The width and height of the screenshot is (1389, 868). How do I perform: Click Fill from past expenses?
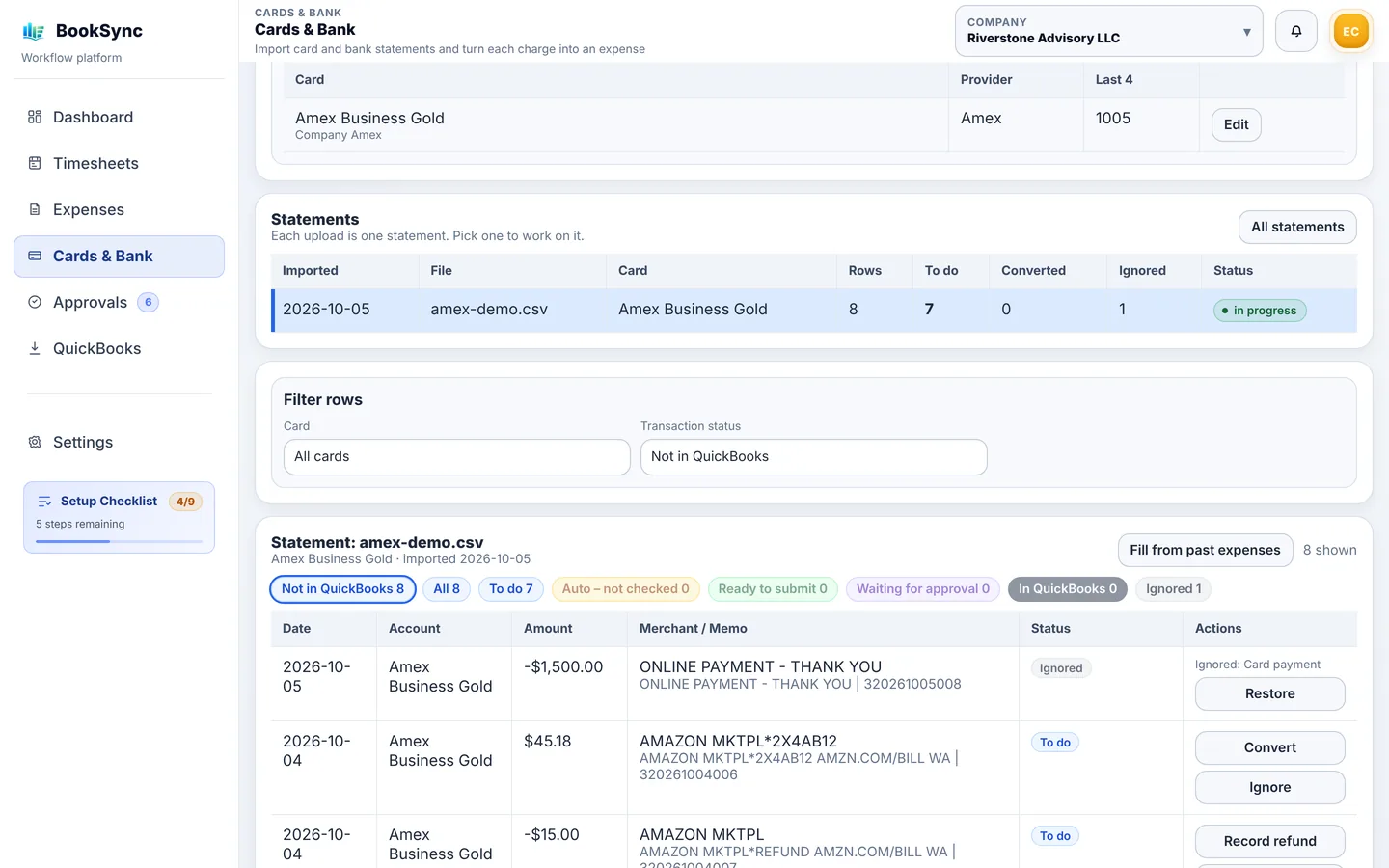(1205, 550)
